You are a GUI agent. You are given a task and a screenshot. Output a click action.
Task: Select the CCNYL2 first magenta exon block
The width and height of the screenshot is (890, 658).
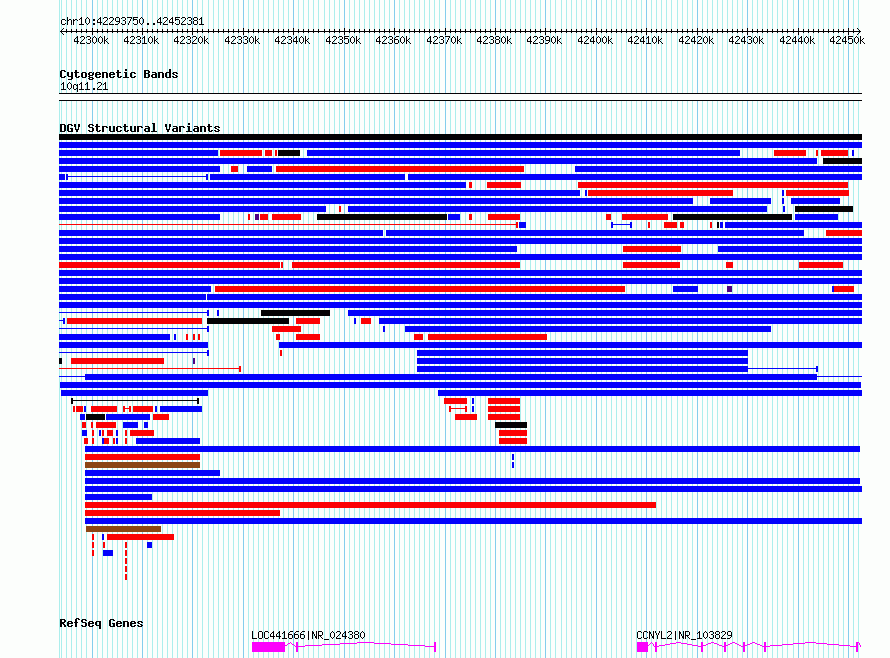[643, 647]
